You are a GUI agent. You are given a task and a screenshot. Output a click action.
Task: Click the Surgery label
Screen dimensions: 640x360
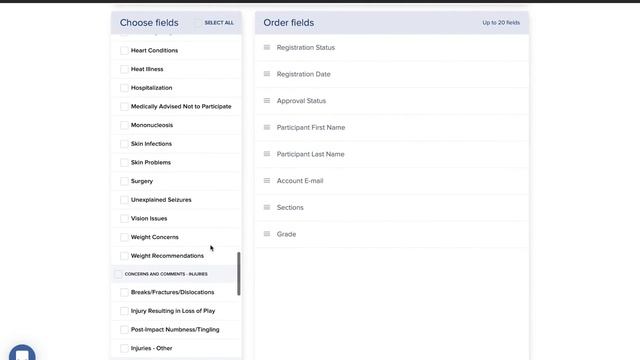[142, 181]
